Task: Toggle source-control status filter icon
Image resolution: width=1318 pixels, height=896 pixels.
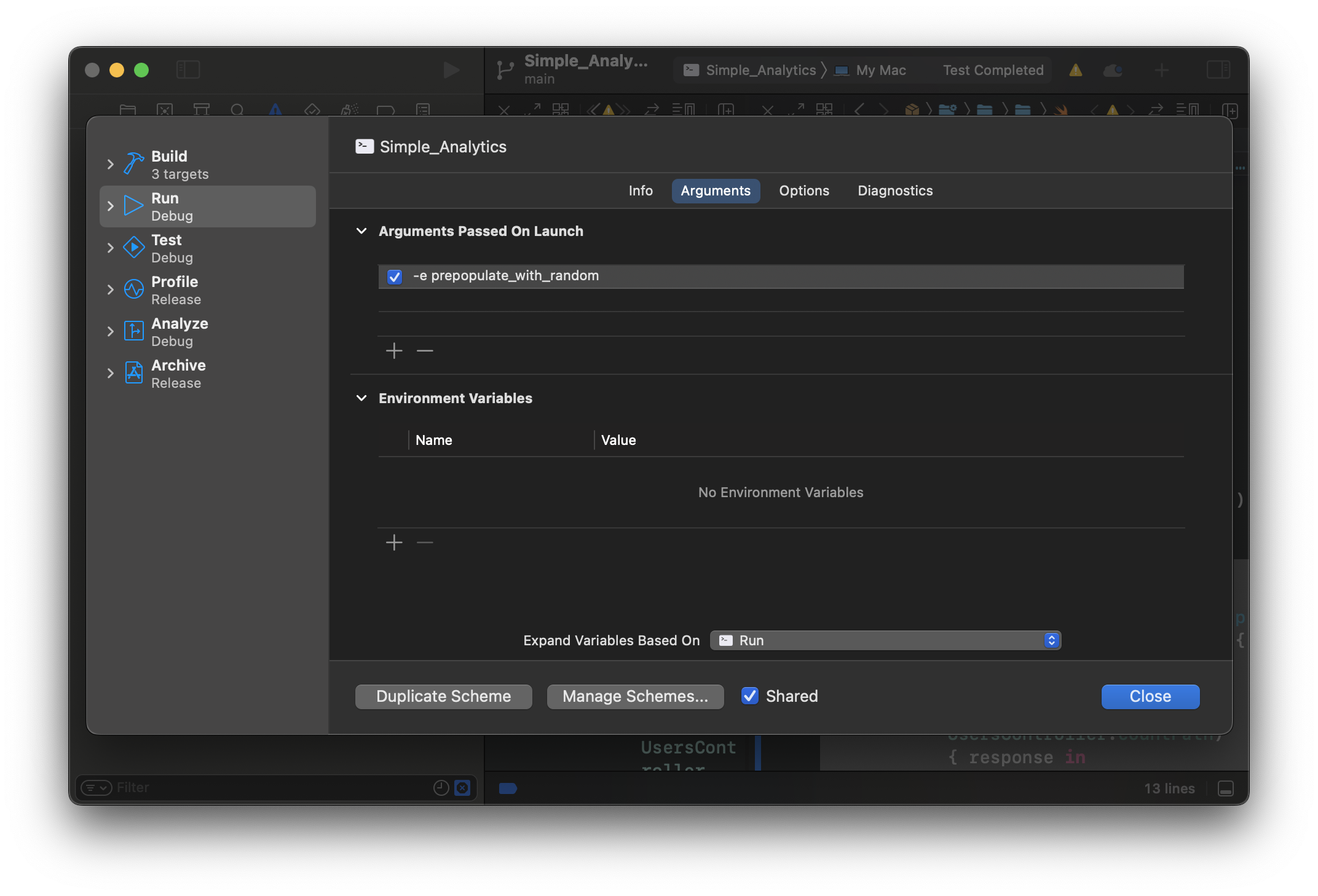Action: click(x=462, y=788)
